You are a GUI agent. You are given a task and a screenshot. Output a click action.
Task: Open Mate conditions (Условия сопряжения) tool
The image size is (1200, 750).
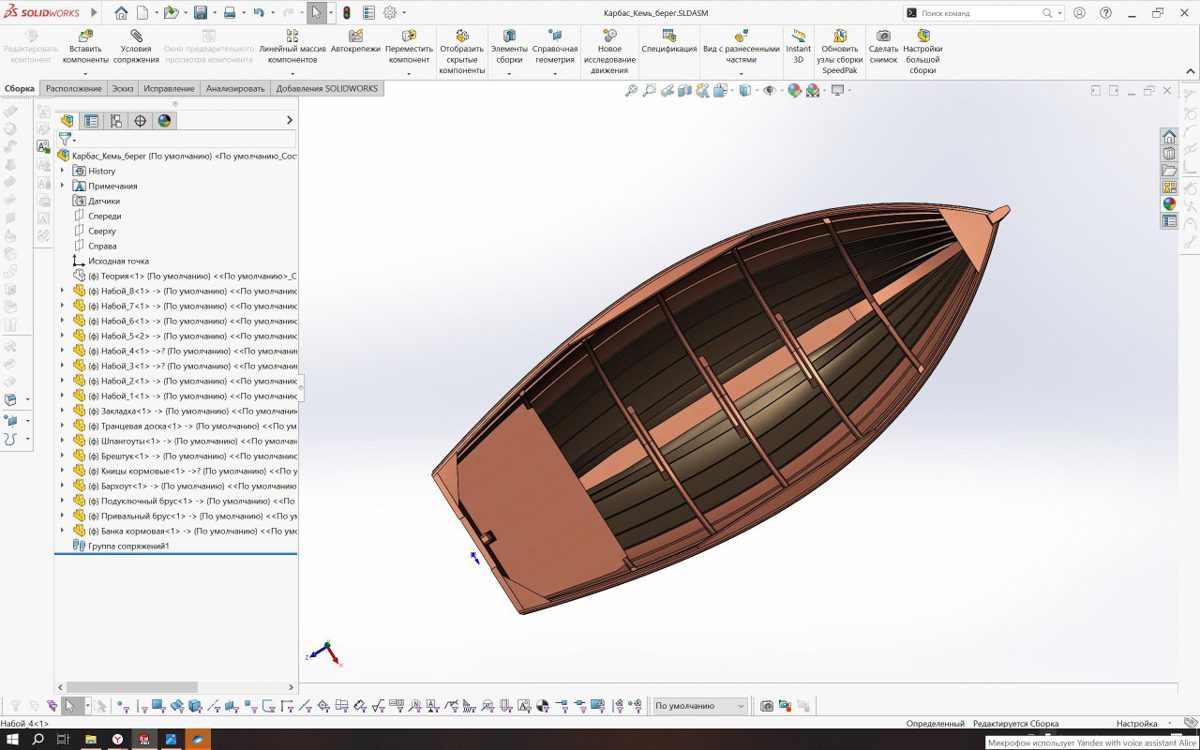136,35
